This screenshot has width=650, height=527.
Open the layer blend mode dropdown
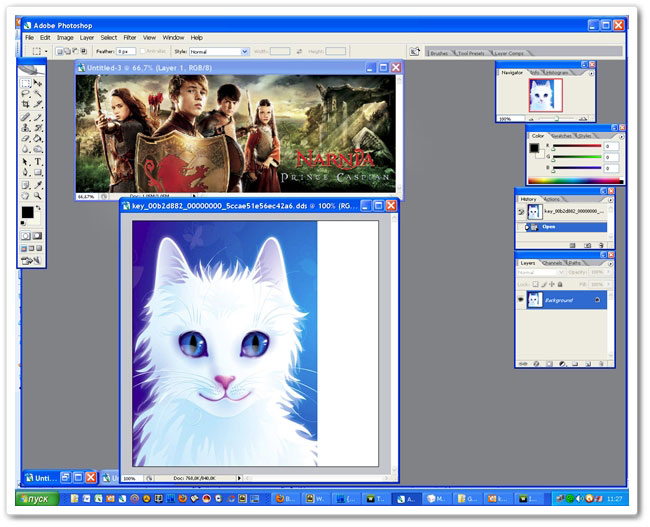tap(540, 272)
